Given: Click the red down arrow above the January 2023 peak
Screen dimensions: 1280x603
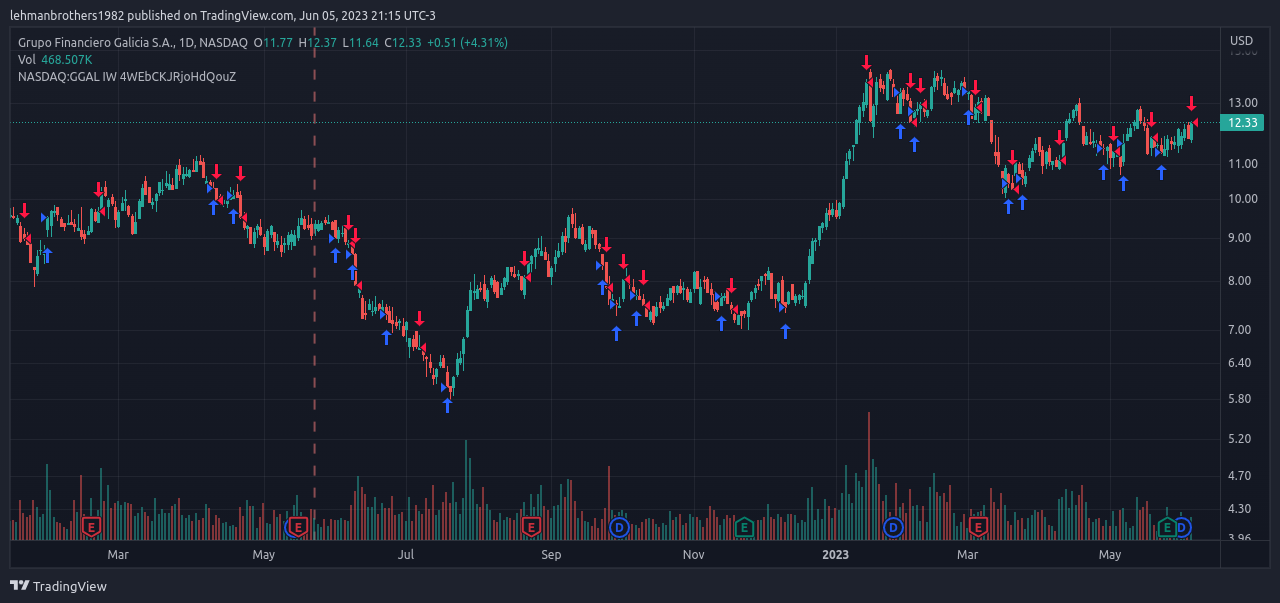Looking at the screenshot, I should pyautogui.click(x=867, y=62).
